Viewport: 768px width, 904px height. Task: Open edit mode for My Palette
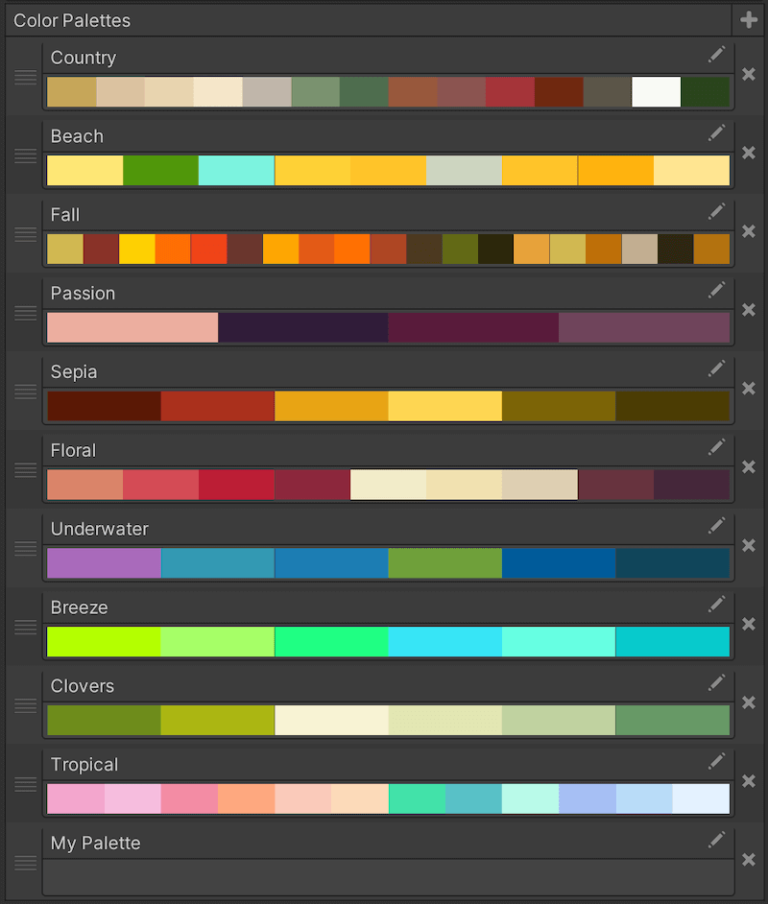click(x=716, y=840)
